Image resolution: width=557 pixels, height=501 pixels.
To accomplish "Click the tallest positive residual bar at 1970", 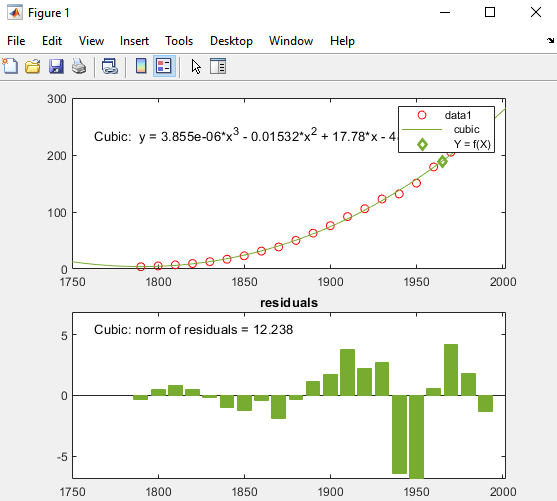I will tap(451, 370).
